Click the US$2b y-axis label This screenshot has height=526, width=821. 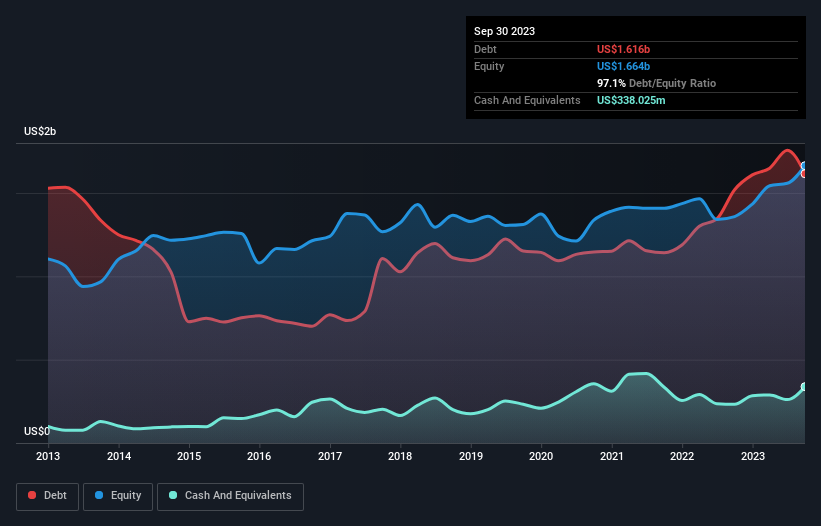click(x=40, y=131)
